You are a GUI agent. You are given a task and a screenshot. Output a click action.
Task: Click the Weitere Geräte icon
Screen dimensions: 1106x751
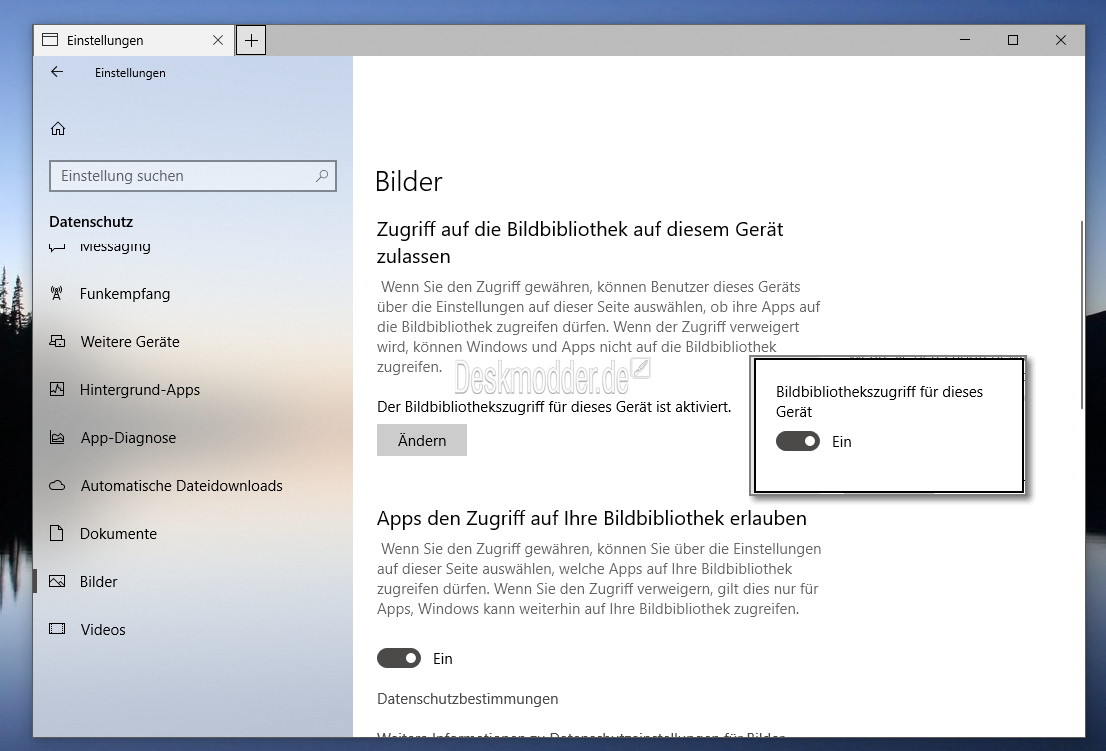pos(57,341)
